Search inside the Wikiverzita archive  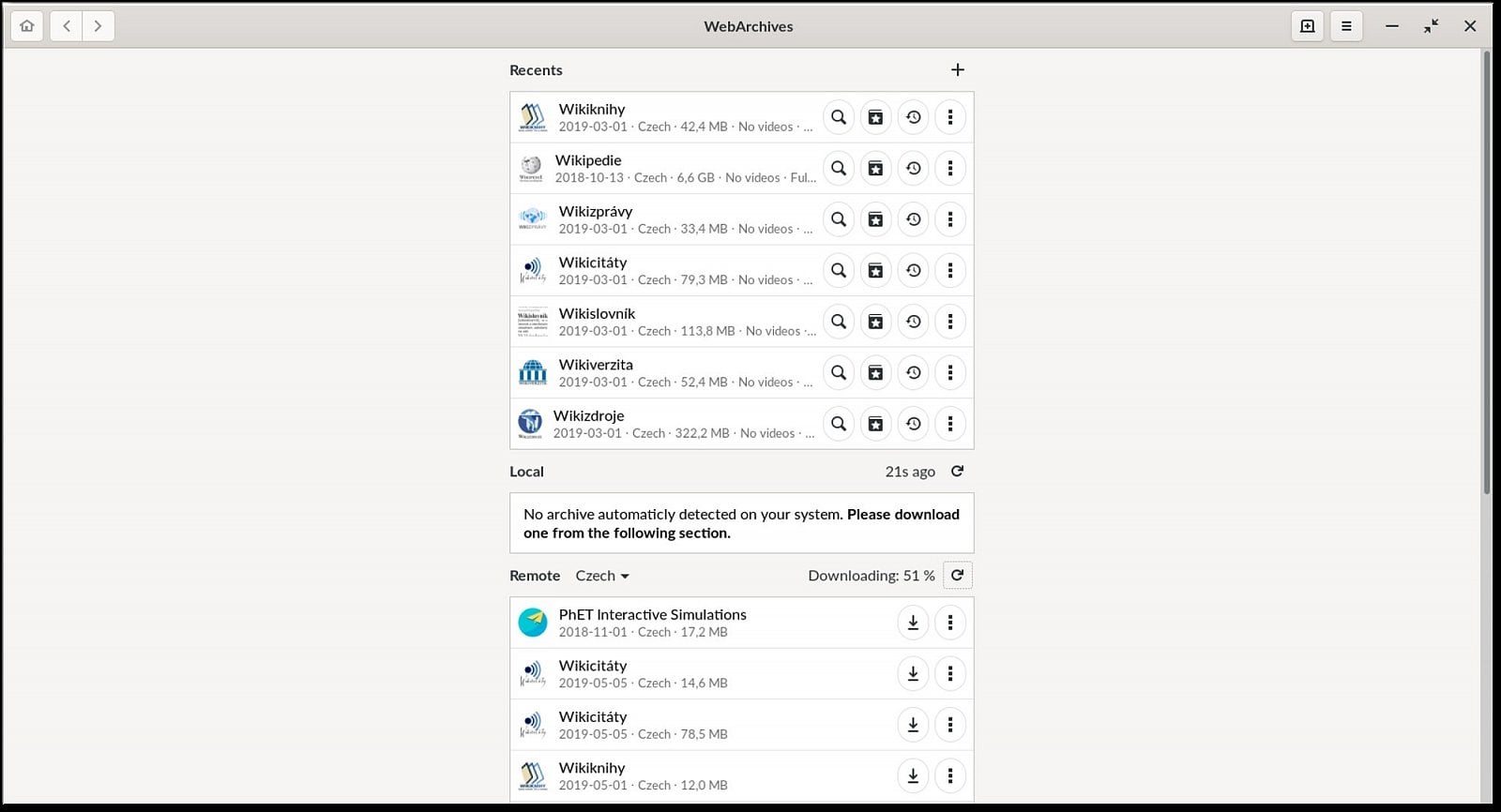coord(839,372)
